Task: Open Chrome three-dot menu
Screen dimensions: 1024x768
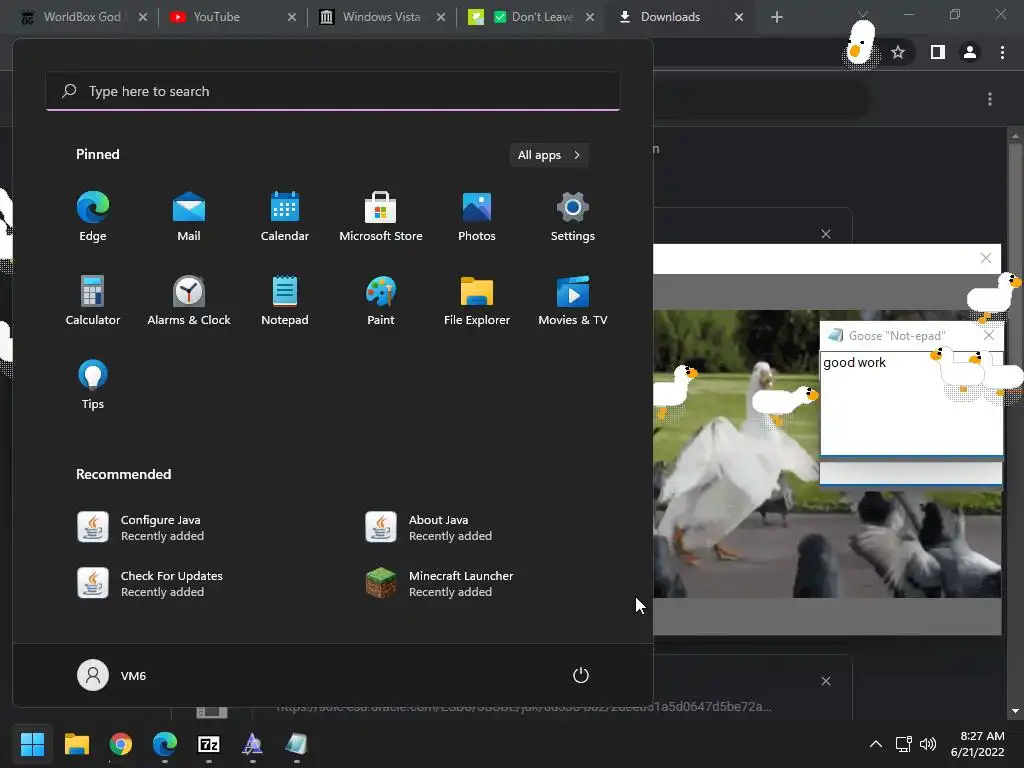Action: pos(1002,52)
